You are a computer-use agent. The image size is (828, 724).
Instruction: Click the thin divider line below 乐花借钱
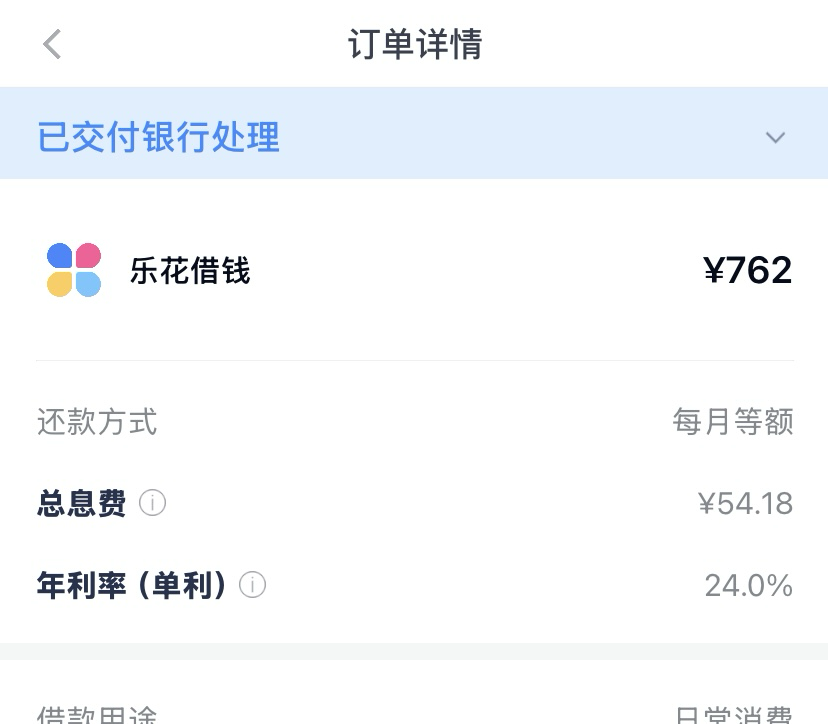tap(414, 360)
